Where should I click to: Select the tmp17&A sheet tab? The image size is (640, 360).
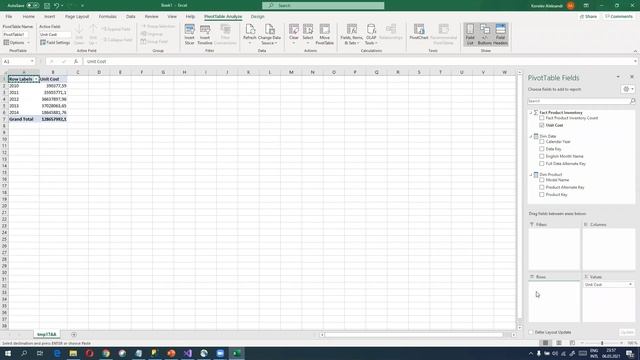click(47, 334)
